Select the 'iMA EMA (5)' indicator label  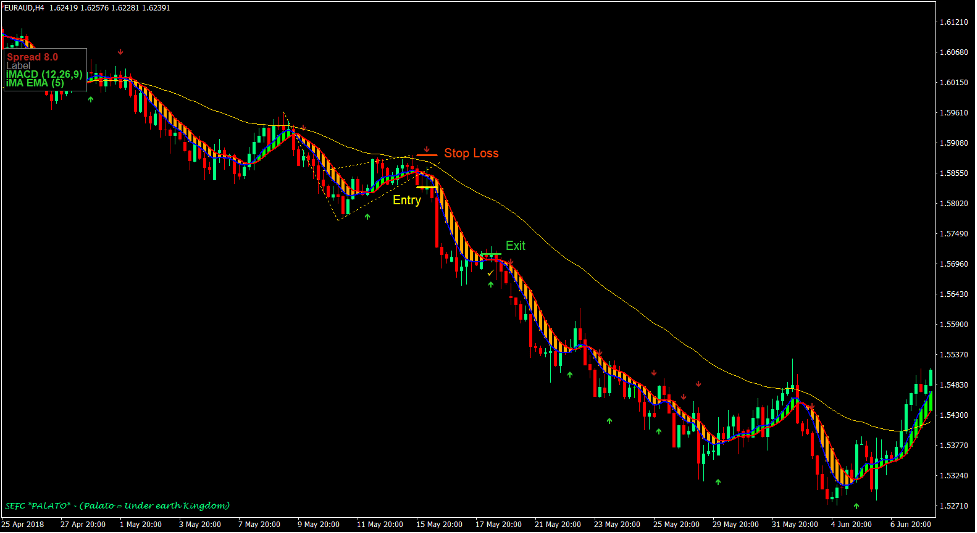(35, 83)
